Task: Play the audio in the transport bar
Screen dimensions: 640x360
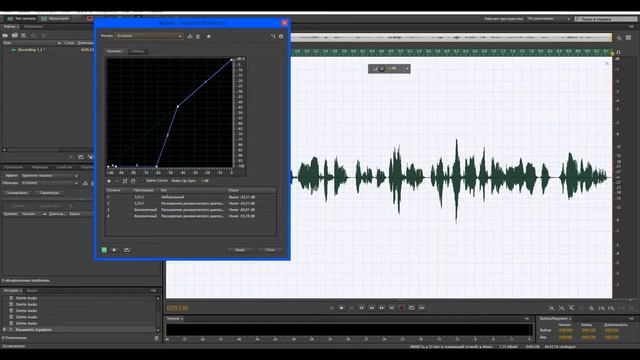Action: (342, 308)
